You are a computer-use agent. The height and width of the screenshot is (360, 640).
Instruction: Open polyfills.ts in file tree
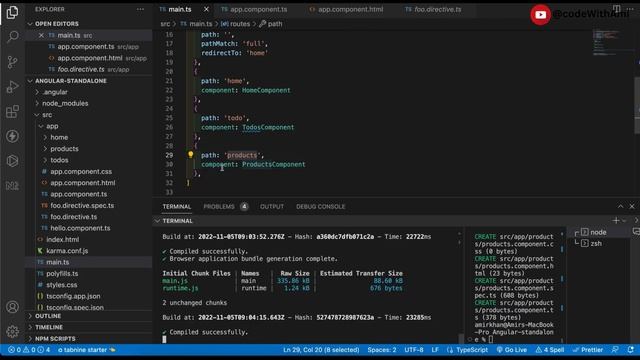(x=62, y=274)
